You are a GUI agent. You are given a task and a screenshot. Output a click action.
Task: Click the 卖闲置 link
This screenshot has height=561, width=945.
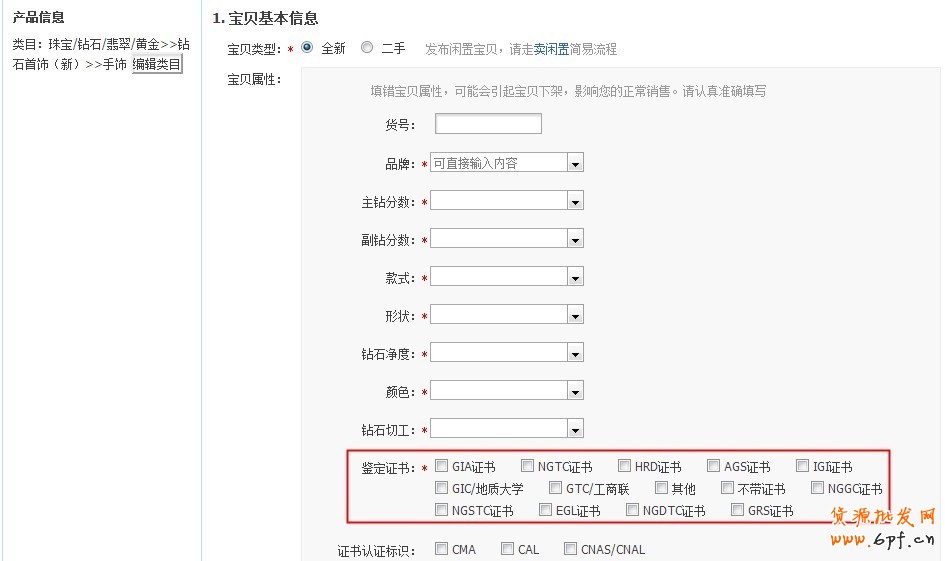click(x=551, y=49)
